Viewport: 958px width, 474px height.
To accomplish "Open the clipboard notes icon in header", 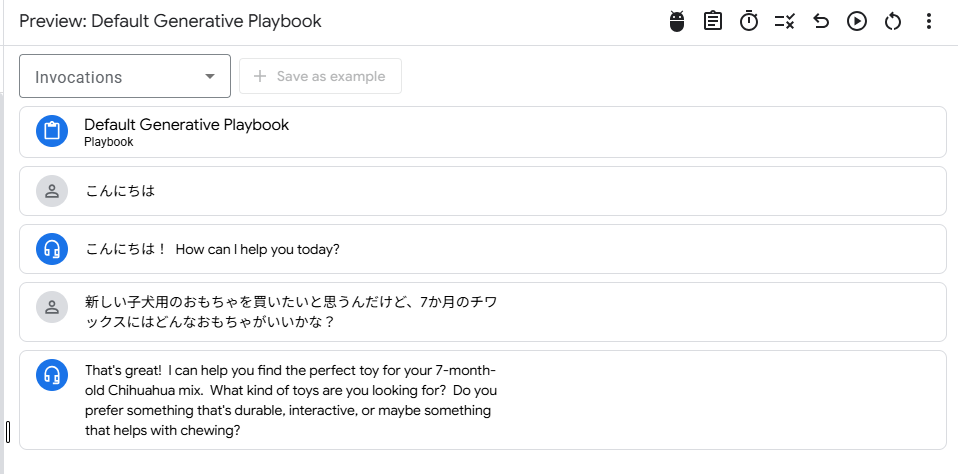I will 712,21.
